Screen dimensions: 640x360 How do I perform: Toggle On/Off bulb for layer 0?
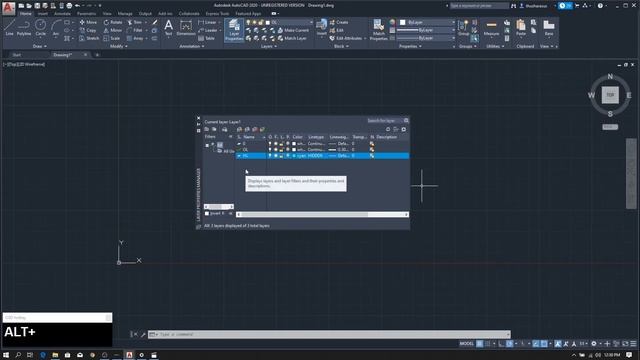pos(269,144)
